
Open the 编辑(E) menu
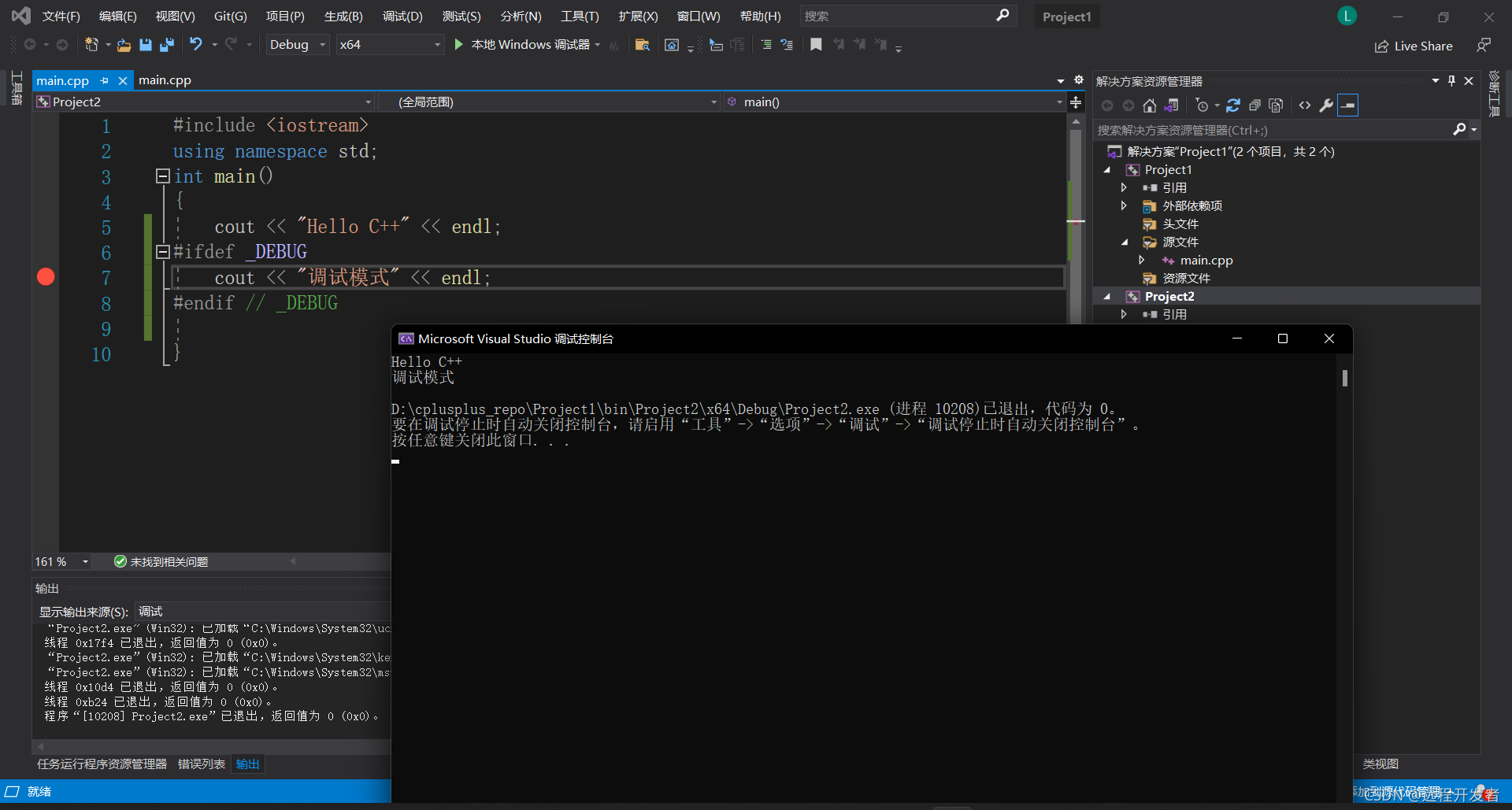(117, 16)
